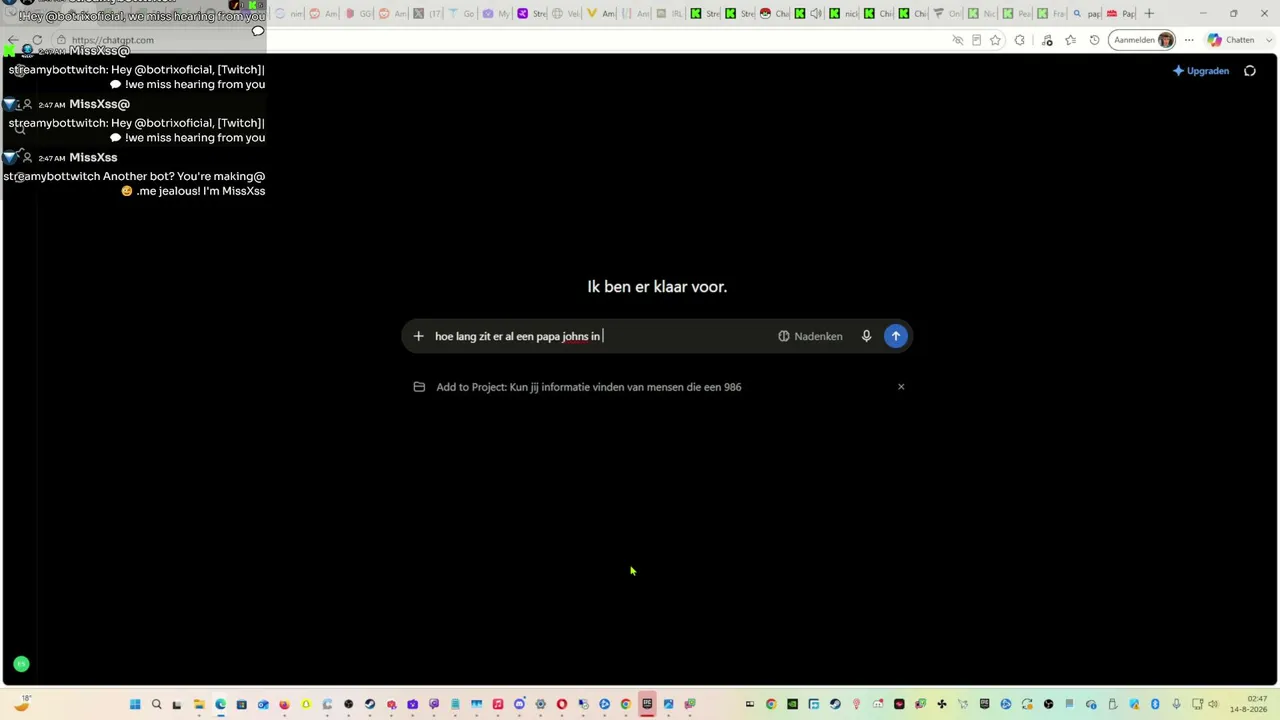
Task: Open the volume speaker tray icon
Action: click(x=1213, y=704)
